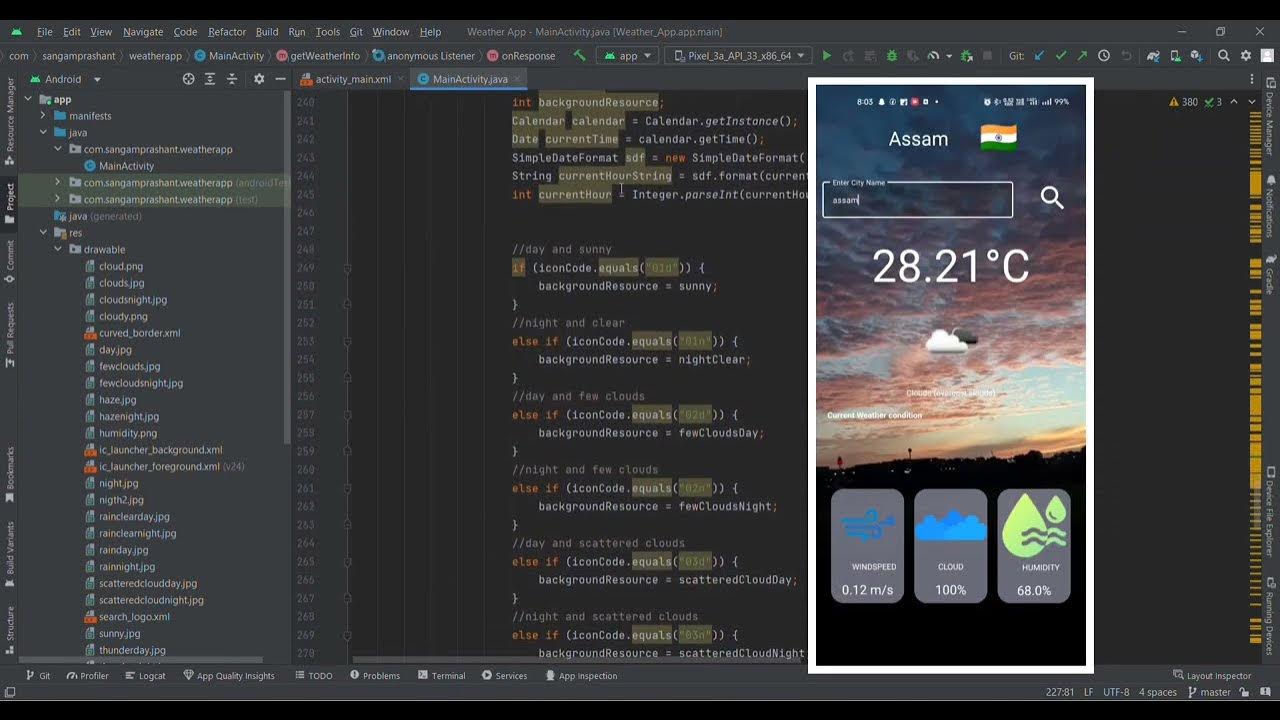The image size is (1280, 720).
Task: Click the search magnifier in weather app
Action: 1051,198
